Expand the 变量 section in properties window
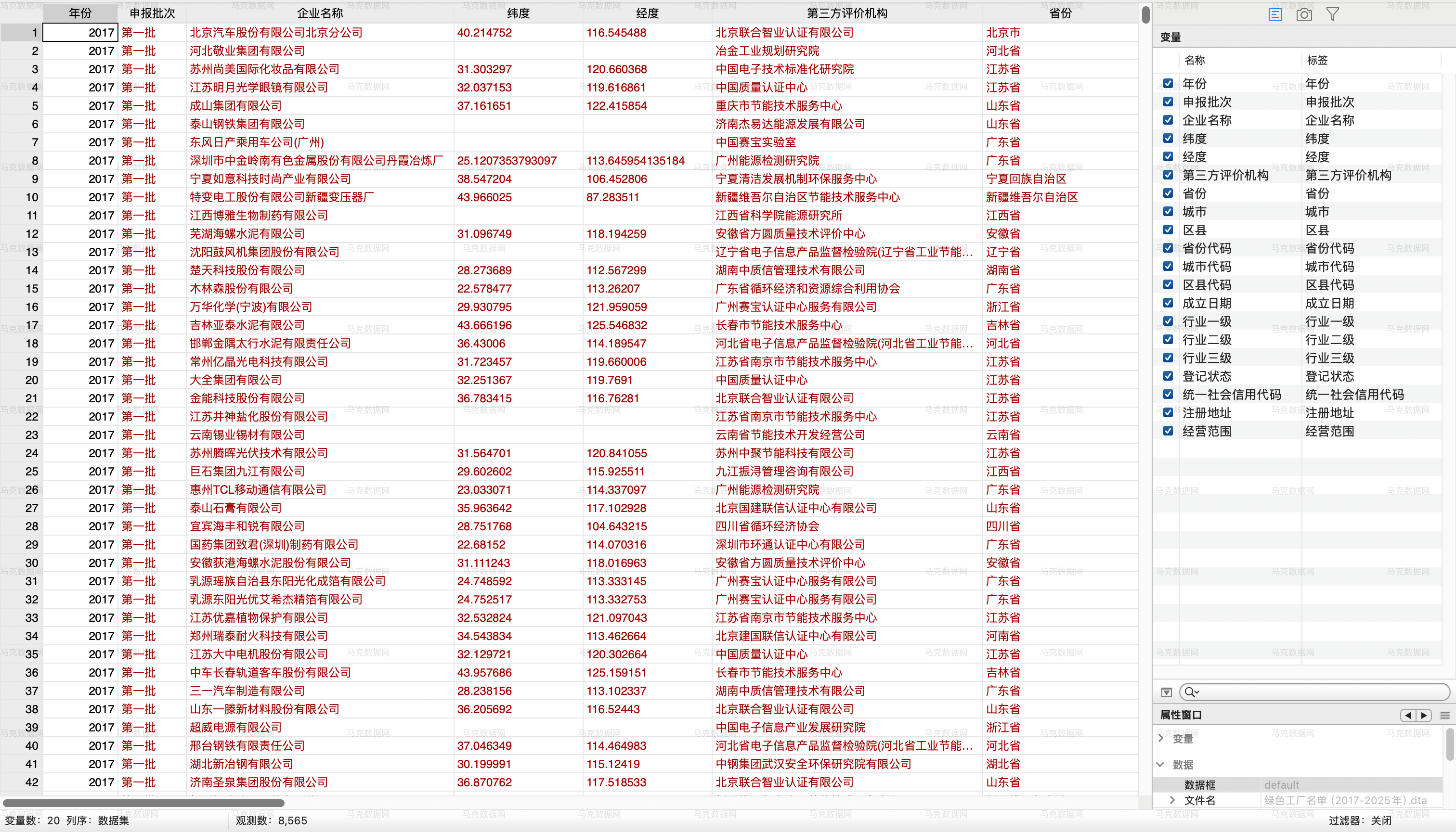Viewport: 1456px width, 832px height. (x=1160, y=738)
